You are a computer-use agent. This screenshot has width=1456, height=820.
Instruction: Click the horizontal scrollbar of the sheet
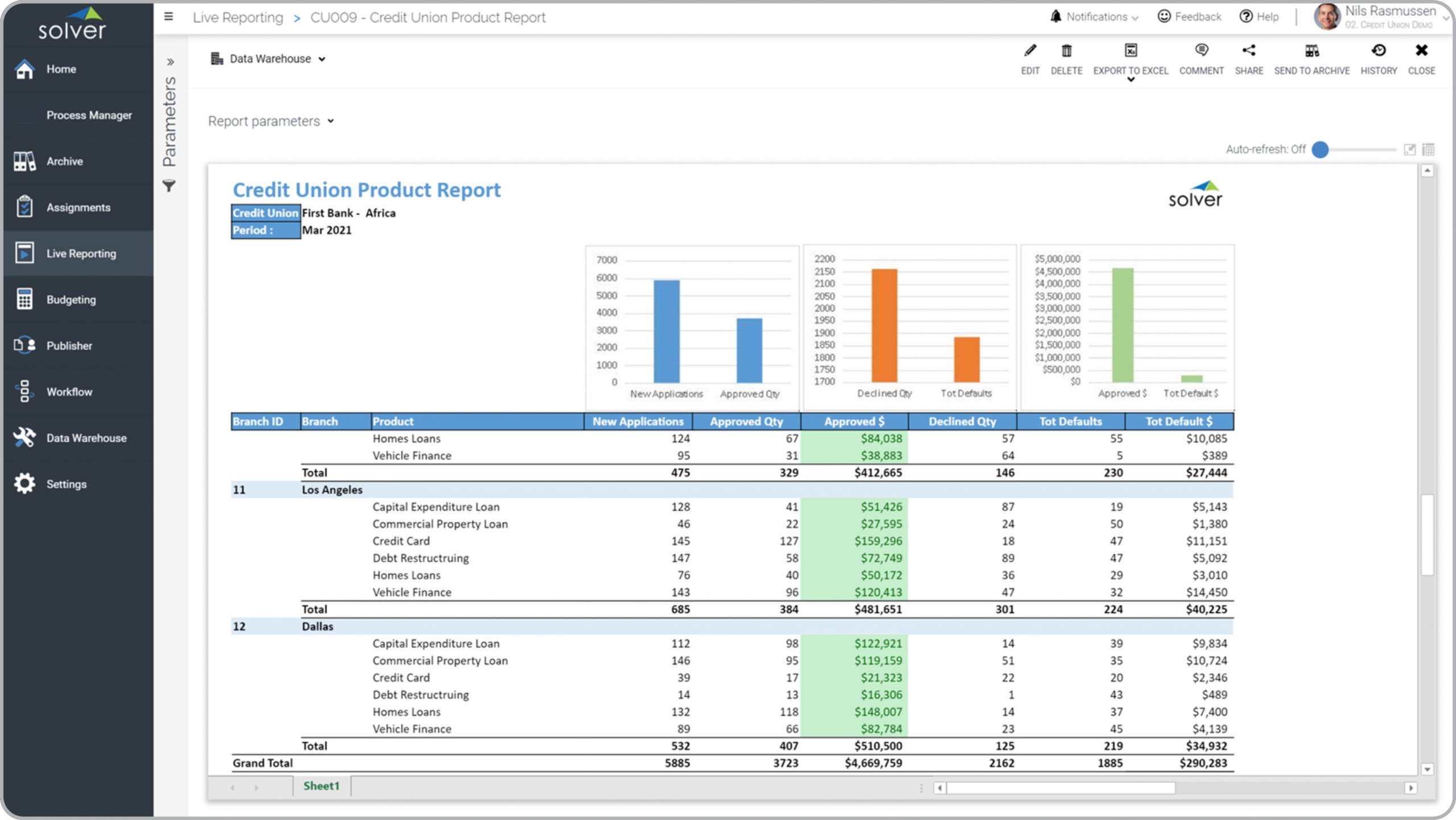pos(1060,788)
